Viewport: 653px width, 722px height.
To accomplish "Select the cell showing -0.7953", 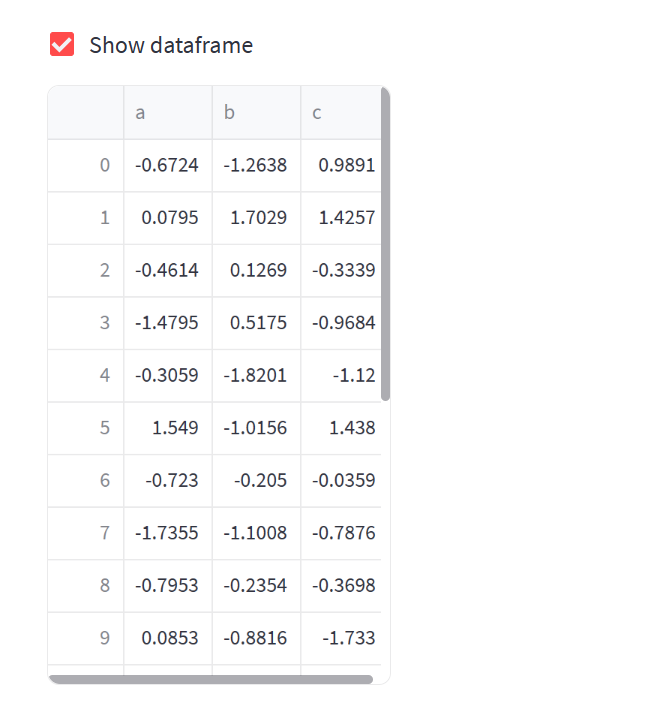I will coord(168,585).
